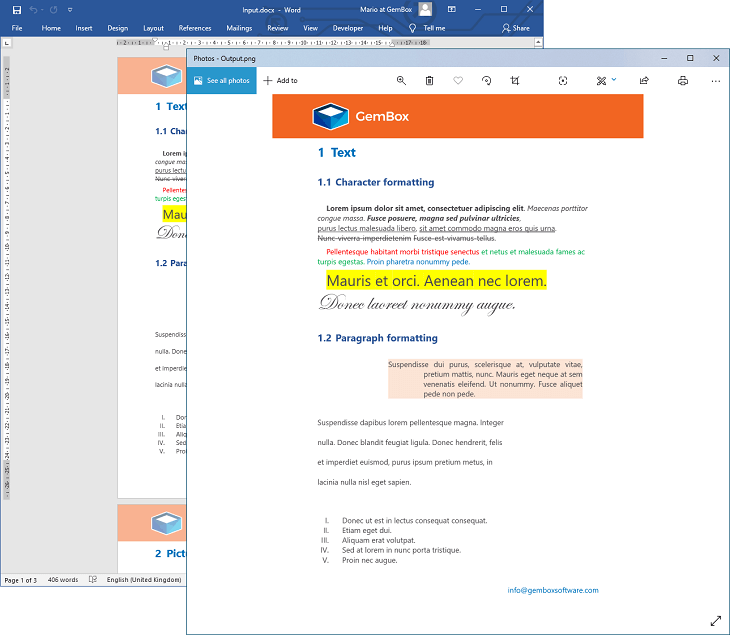Screen dimensions: 730x635
Task: Print the photo using printer icon
Action: click(683, 80)
